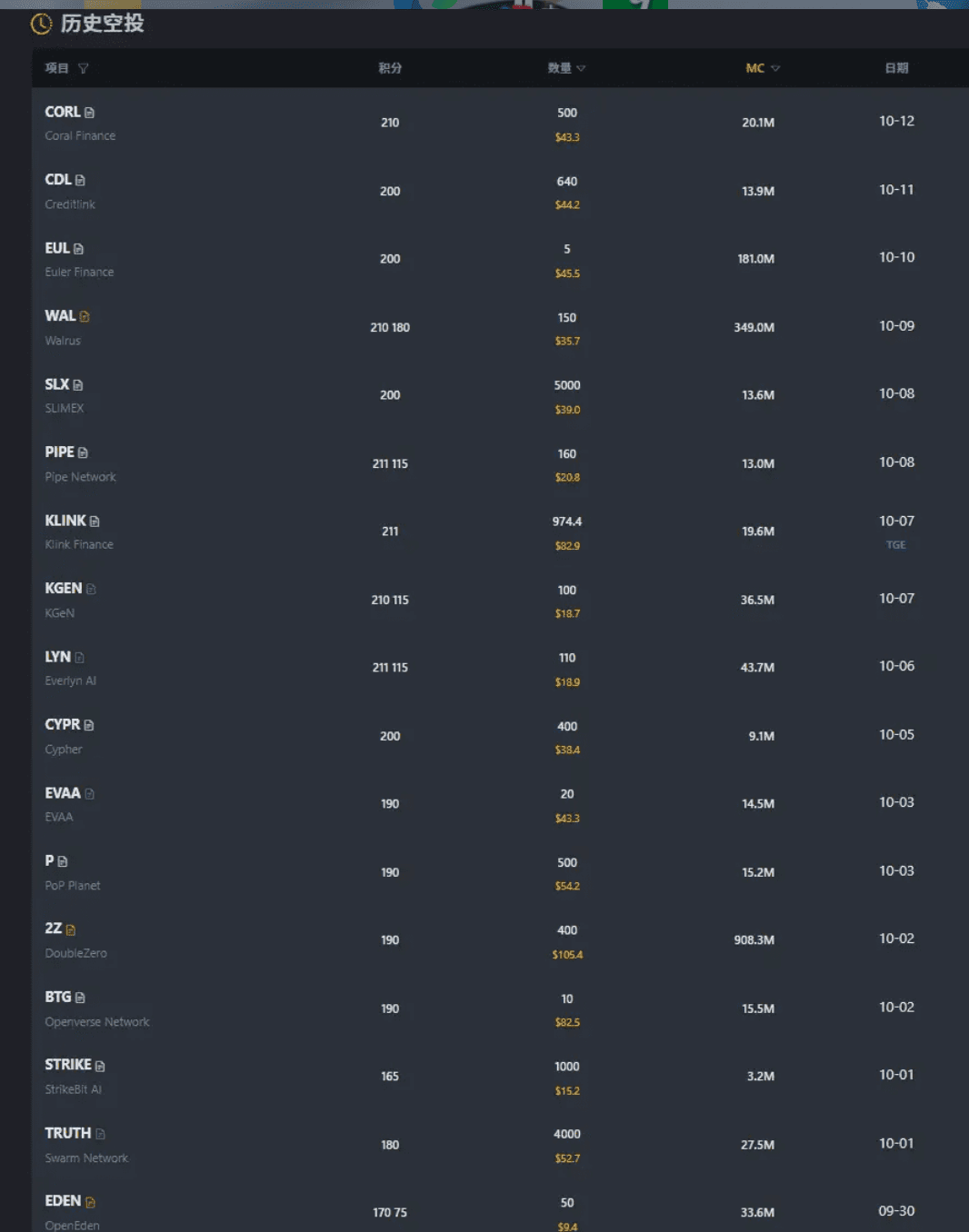Image resolution: width=969 pixels, height=1232 pixels.
Task: Click the yellow icon next to 2Z
Action: [71, 929]
